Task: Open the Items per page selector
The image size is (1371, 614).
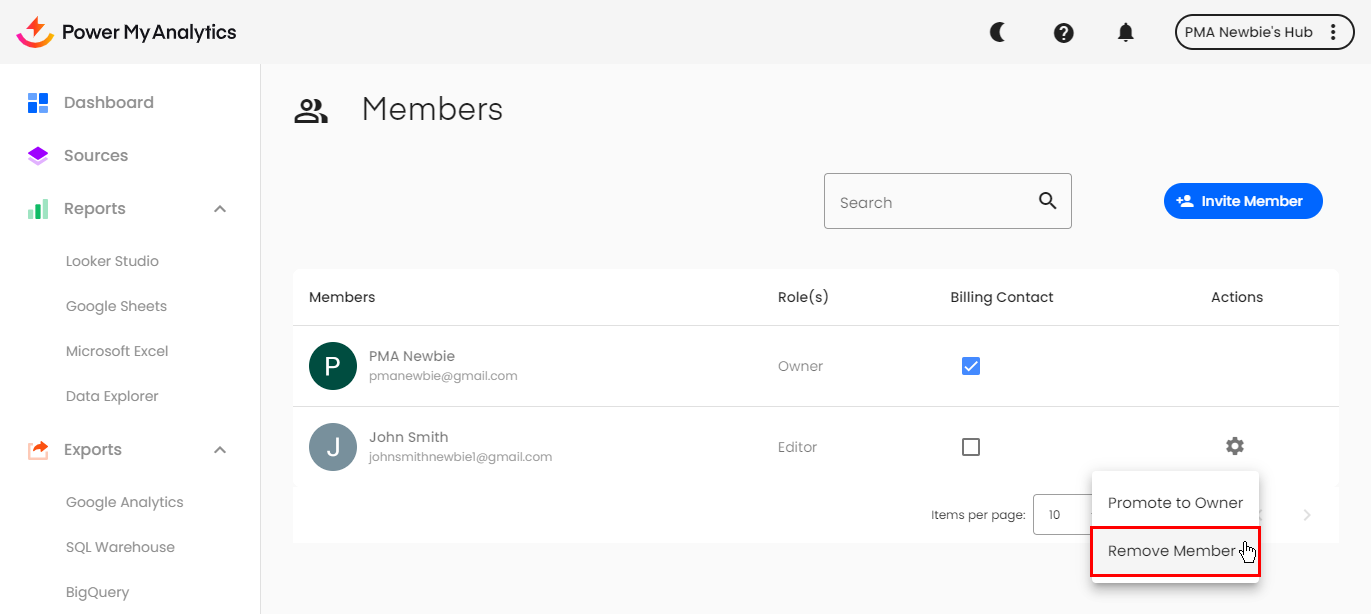Action: coord(1062,515)
